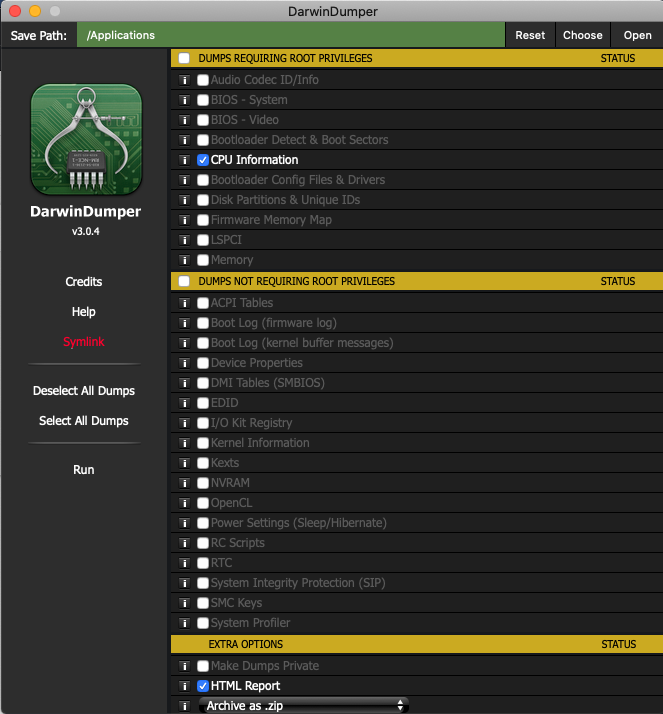This screenshot has width=663, height=714.
Task: Show info for Make Dumps Private
Action: click(x=184, y=666)
